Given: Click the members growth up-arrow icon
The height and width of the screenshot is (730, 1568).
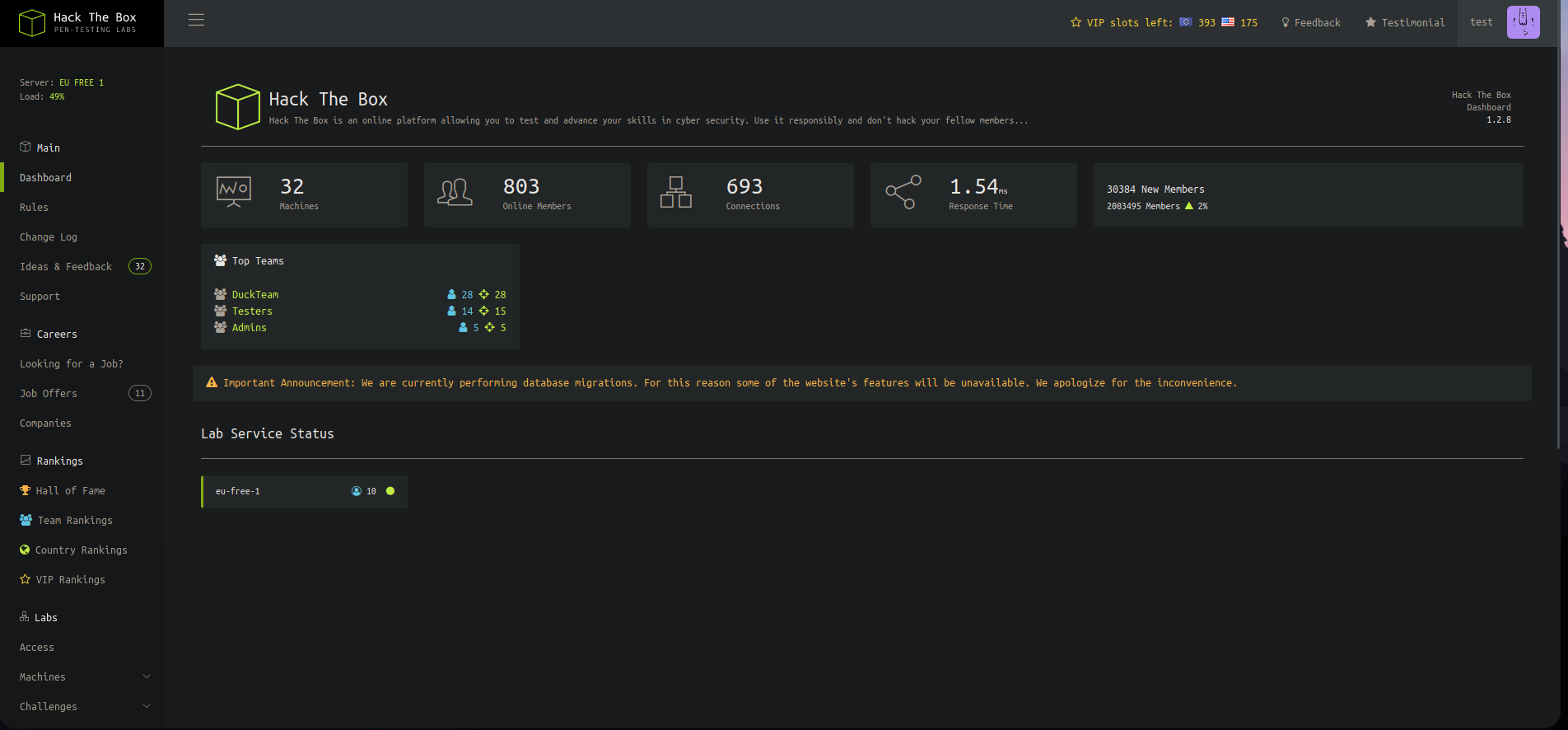Looking at the screenshot, I should tap(1189, 206).
